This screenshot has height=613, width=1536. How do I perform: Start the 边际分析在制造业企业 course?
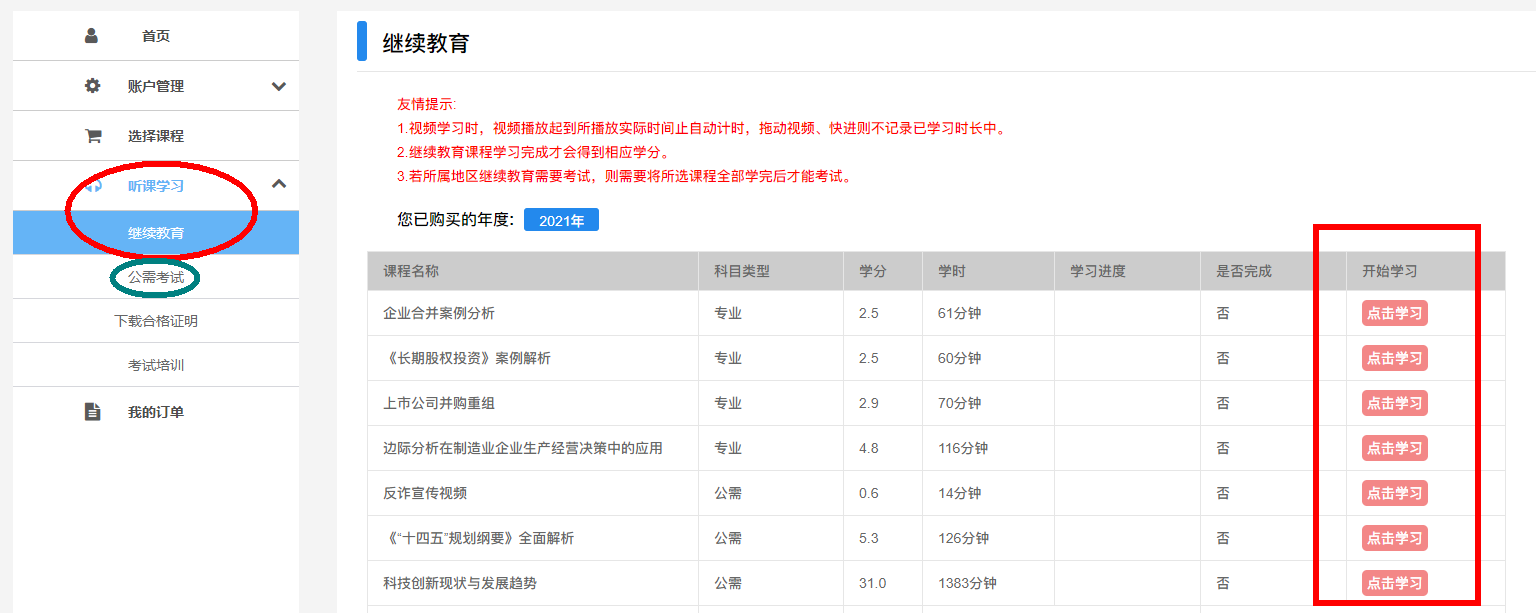pos(1394,448)
